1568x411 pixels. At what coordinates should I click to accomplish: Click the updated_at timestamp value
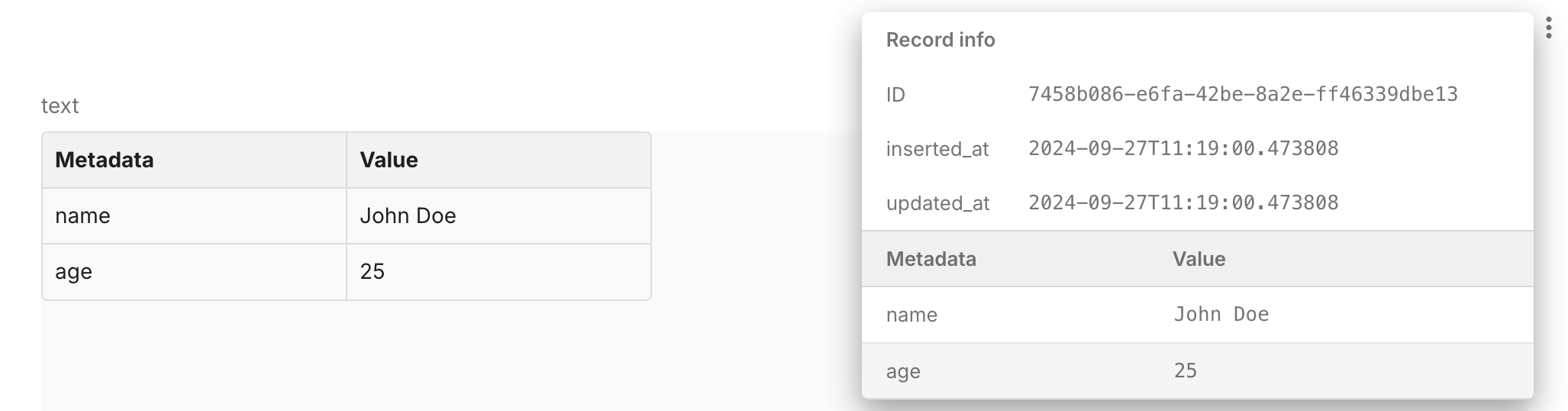tap(1183, 202)
